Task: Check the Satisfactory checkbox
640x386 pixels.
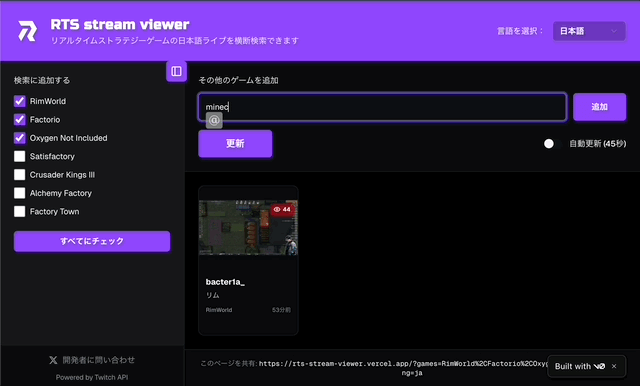Action: pyautogui.click(x=20, y=156)
